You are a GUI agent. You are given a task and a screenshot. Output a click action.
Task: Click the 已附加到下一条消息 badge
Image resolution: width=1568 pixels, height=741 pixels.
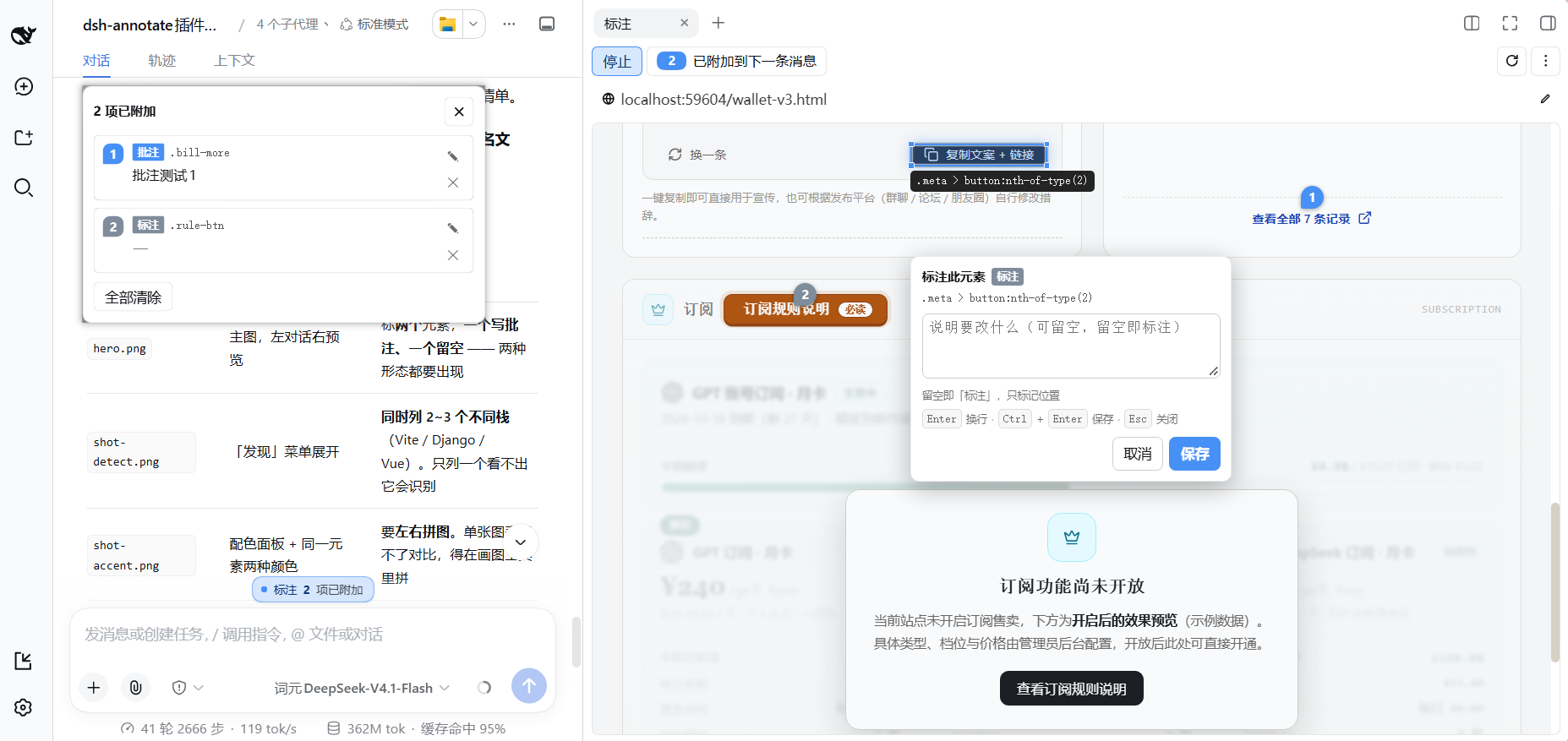tap(736, 61)
